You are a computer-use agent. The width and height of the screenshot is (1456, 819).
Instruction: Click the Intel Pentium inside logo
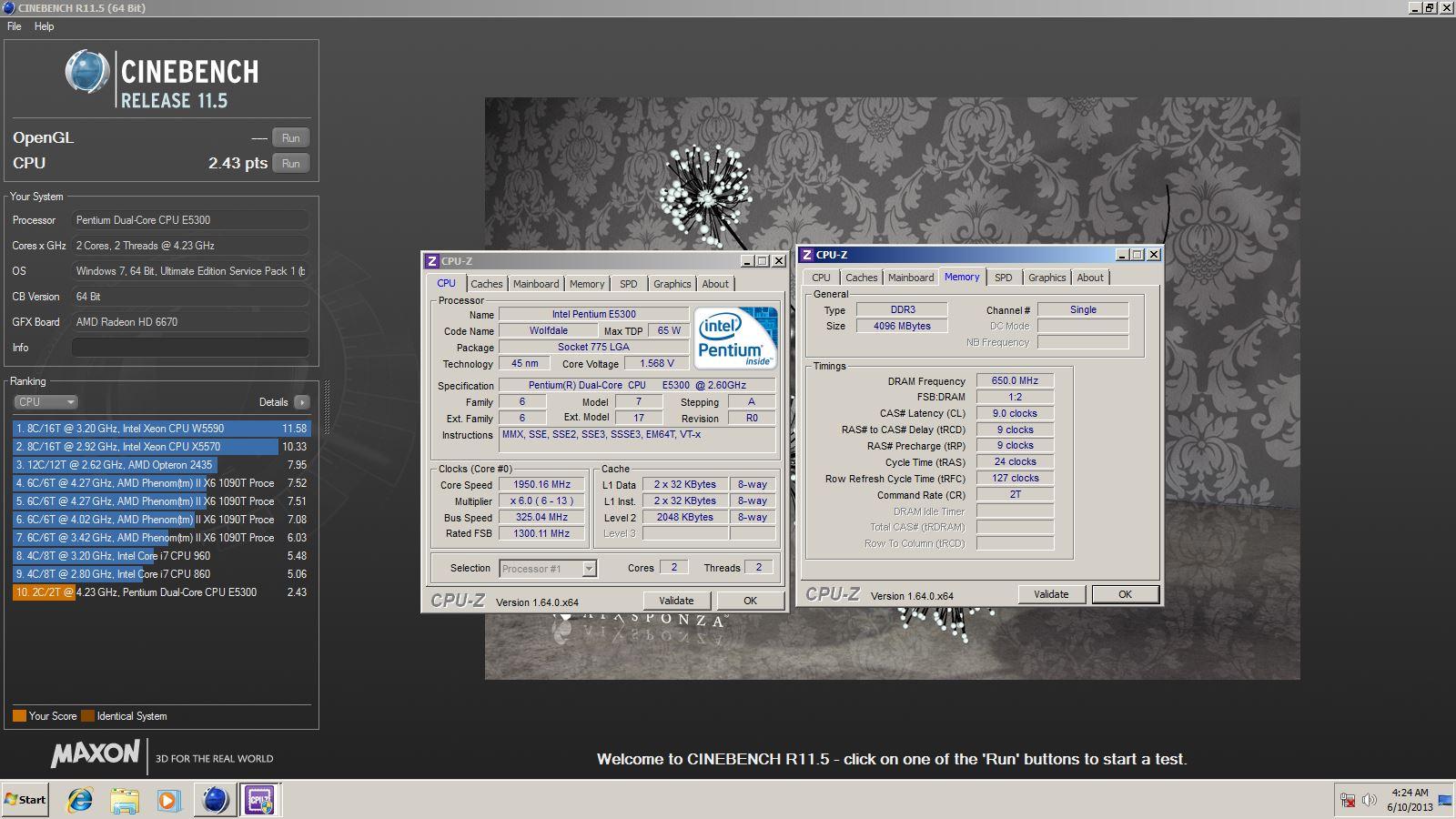(736, 338)
